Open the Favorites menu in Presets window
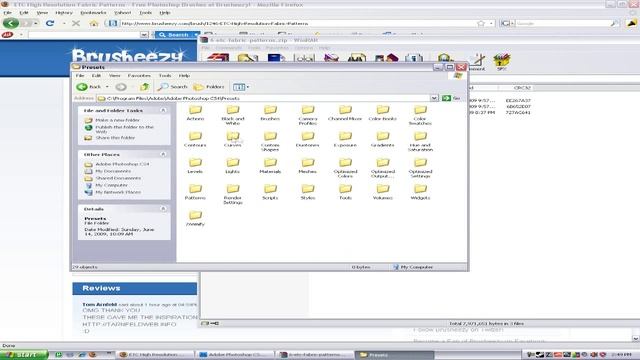Image resolution: width=640 pixels, height=360 pixels. pyautogui.click(x=139, y=76)
